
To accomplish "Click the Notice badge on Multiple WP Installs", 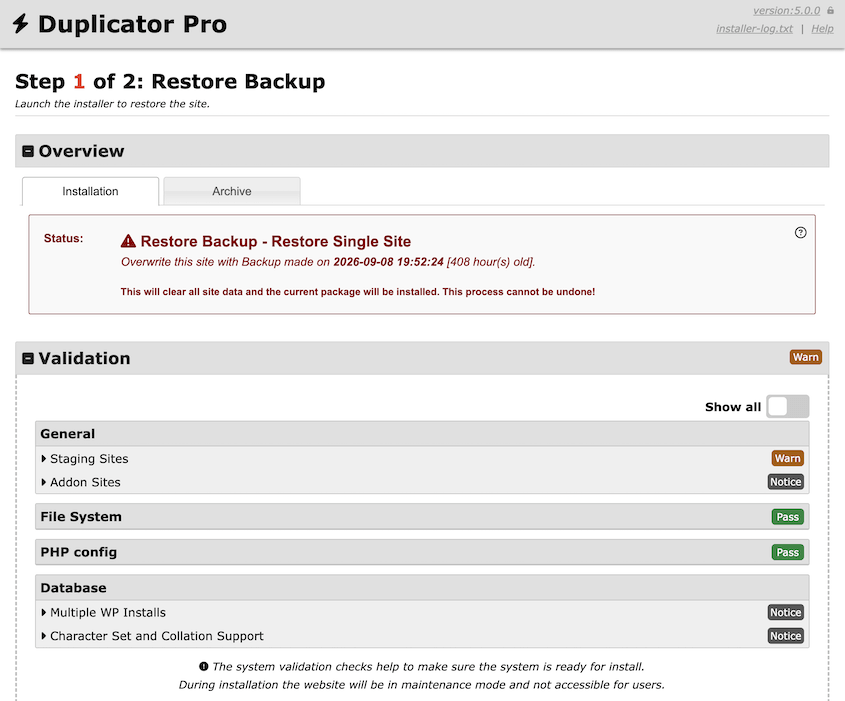I will coord(785,612).
